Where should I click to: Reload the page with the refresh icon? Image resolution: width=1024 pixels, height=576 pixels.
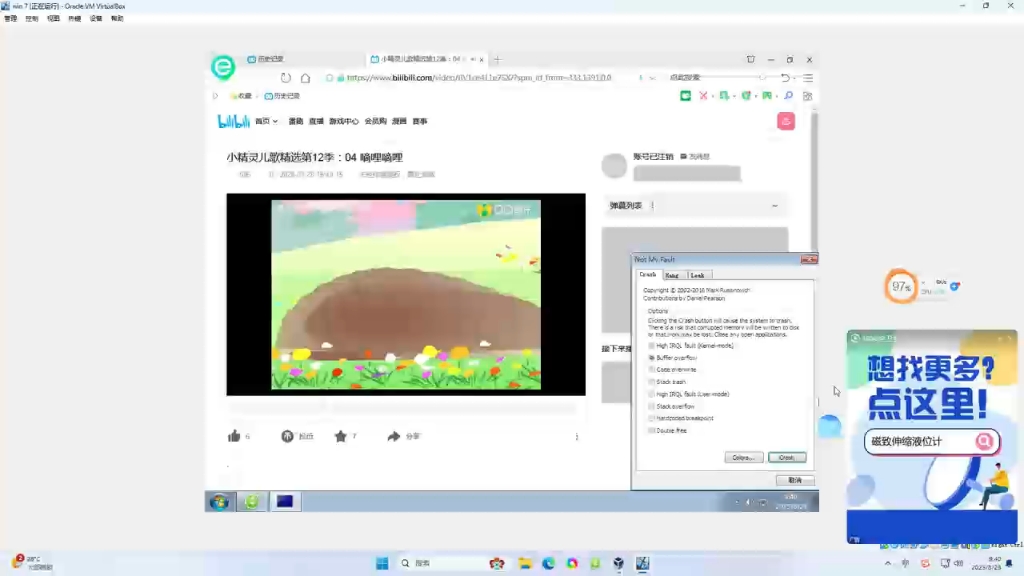tap(285, 78)
